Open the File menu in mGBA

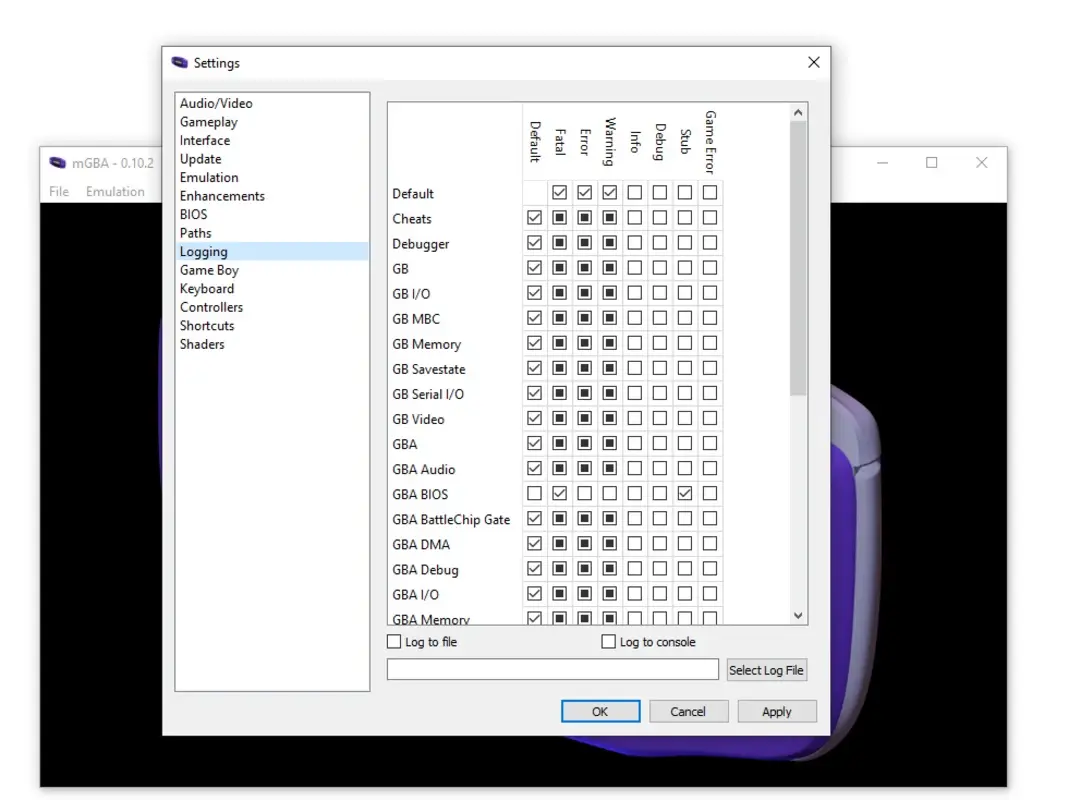click(58, 192)
